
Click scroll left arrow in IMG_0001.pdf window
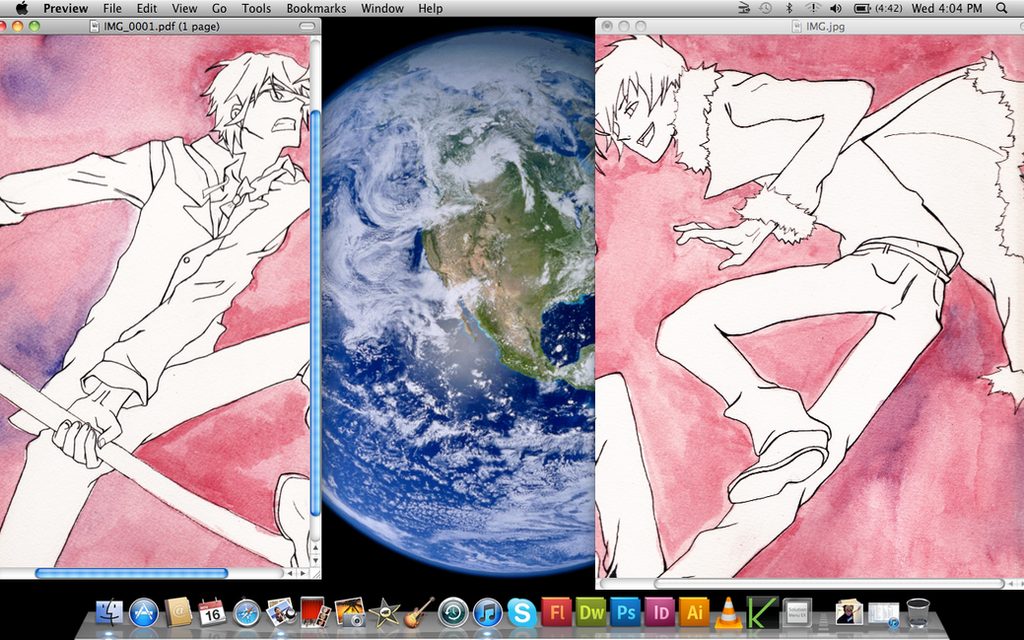[x=290, y=573]
